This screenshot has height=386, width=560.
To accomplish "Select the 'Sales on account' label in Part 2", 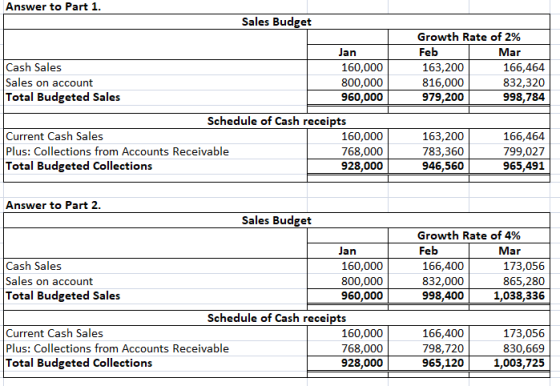I will 49,281.
